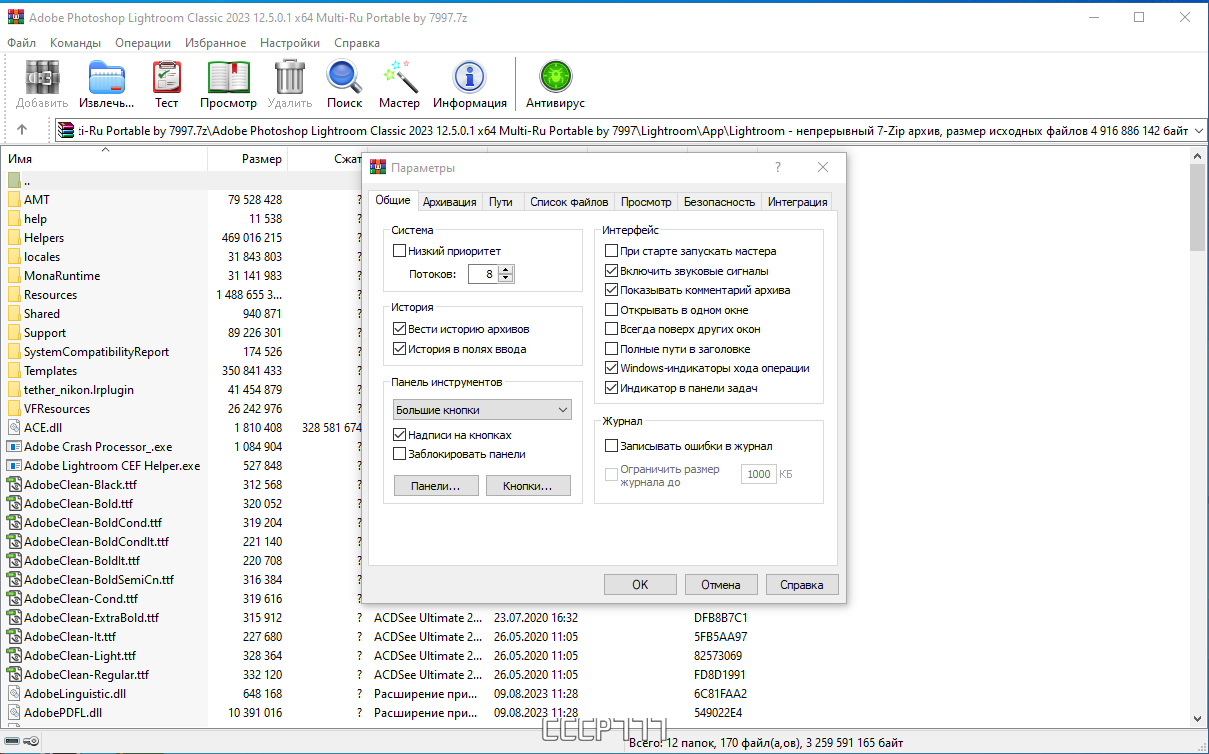Click the ACE.dll file icon
This screenshot has width=1209, height=754.
[x=14, y=427]
